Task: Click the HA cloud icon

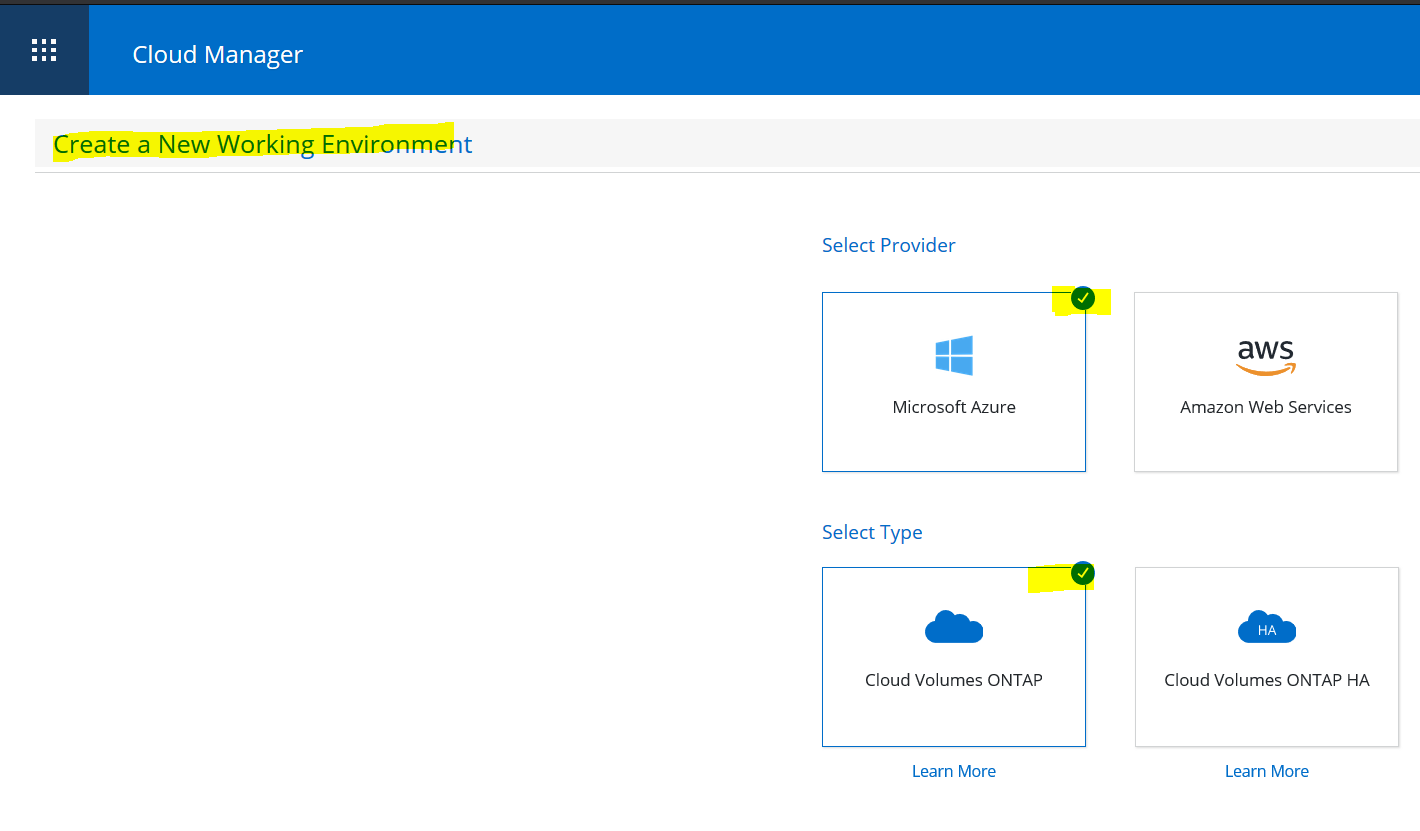Action: [x=1267, y=627]
